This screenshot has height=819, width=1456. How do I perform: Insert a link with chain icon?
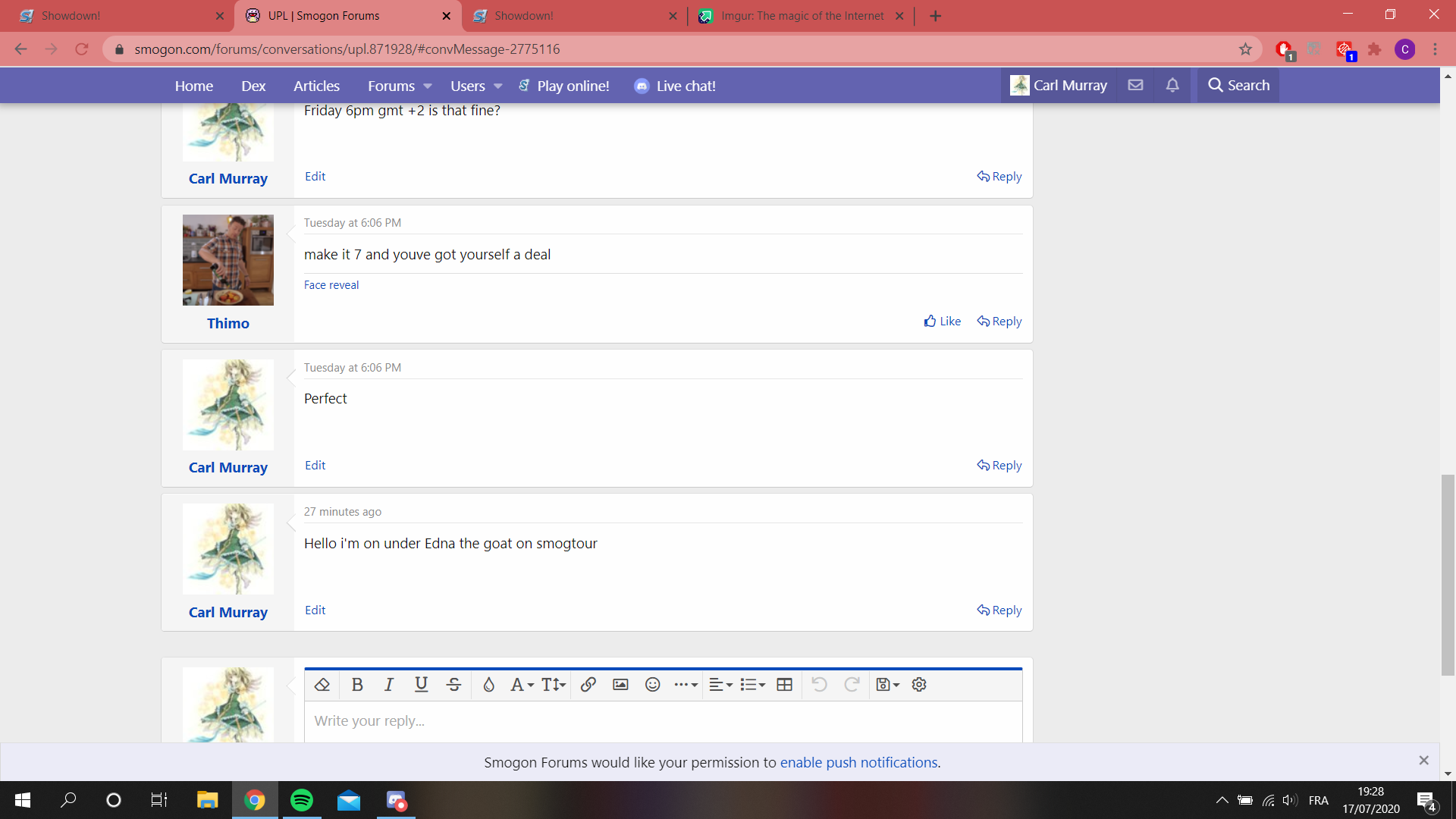[x=588, y=685]
